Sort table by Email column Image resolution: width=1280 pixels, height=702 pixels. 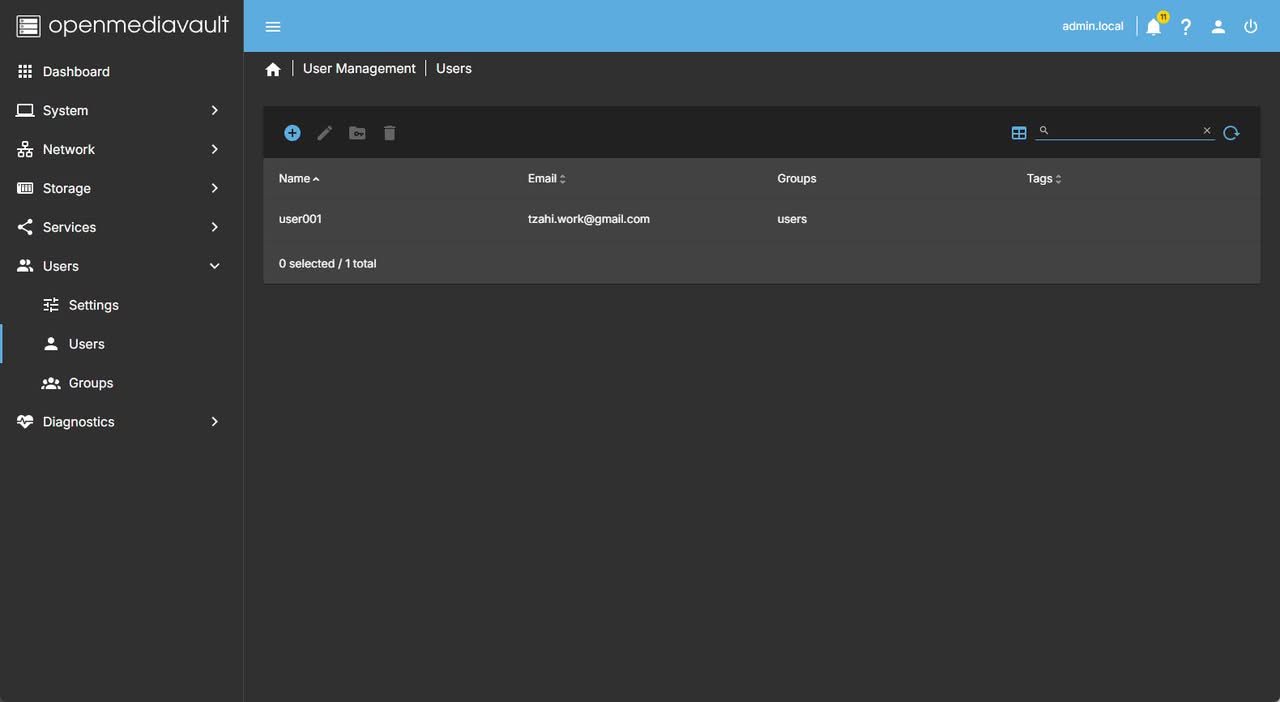pyautogui.click(x=547, y=179)
